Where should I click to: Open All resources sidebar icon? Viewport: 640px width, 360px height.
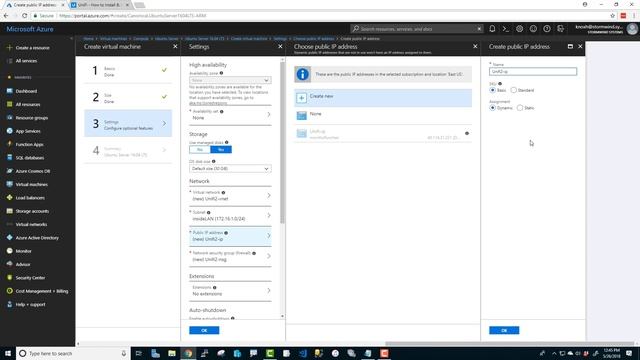click(x=9, y=104)
